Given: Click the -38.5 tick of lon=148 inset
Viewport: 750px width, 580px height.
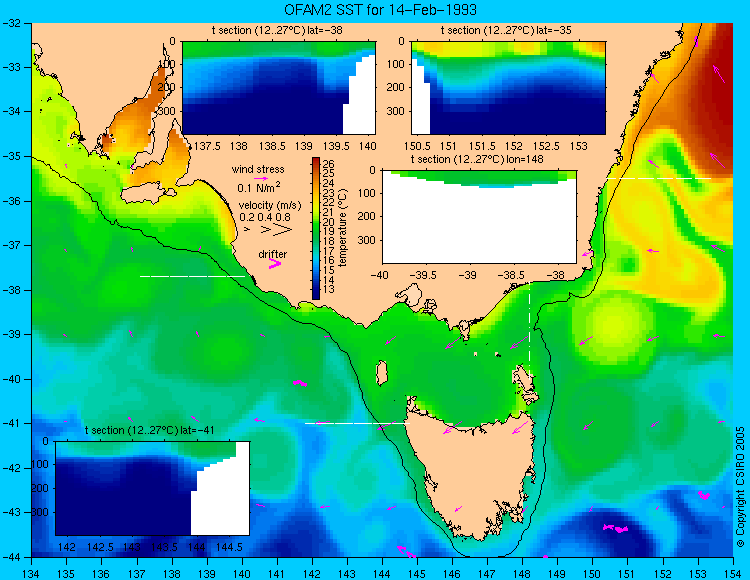Looking at the screenshot, I should 513,275.
